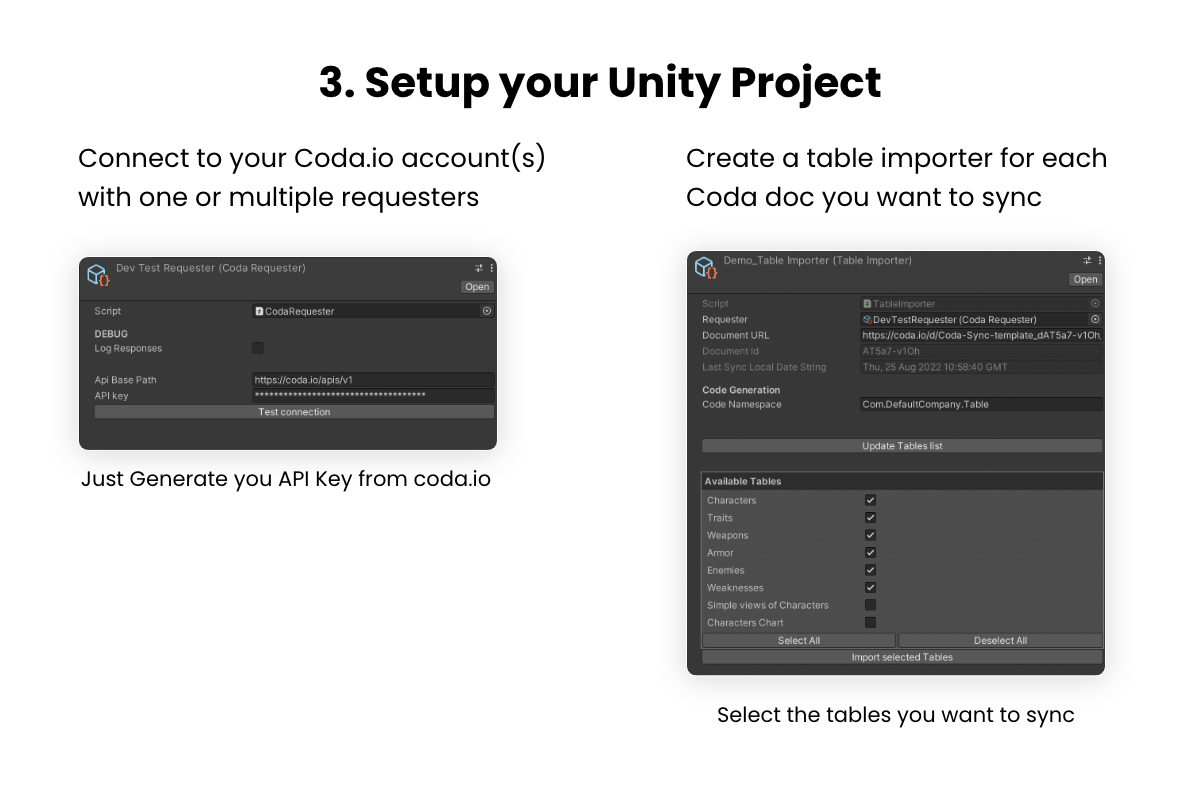Click the object picker next to CodaRequester script
The height and width of the screenshot is (800, 1200).
487,311
